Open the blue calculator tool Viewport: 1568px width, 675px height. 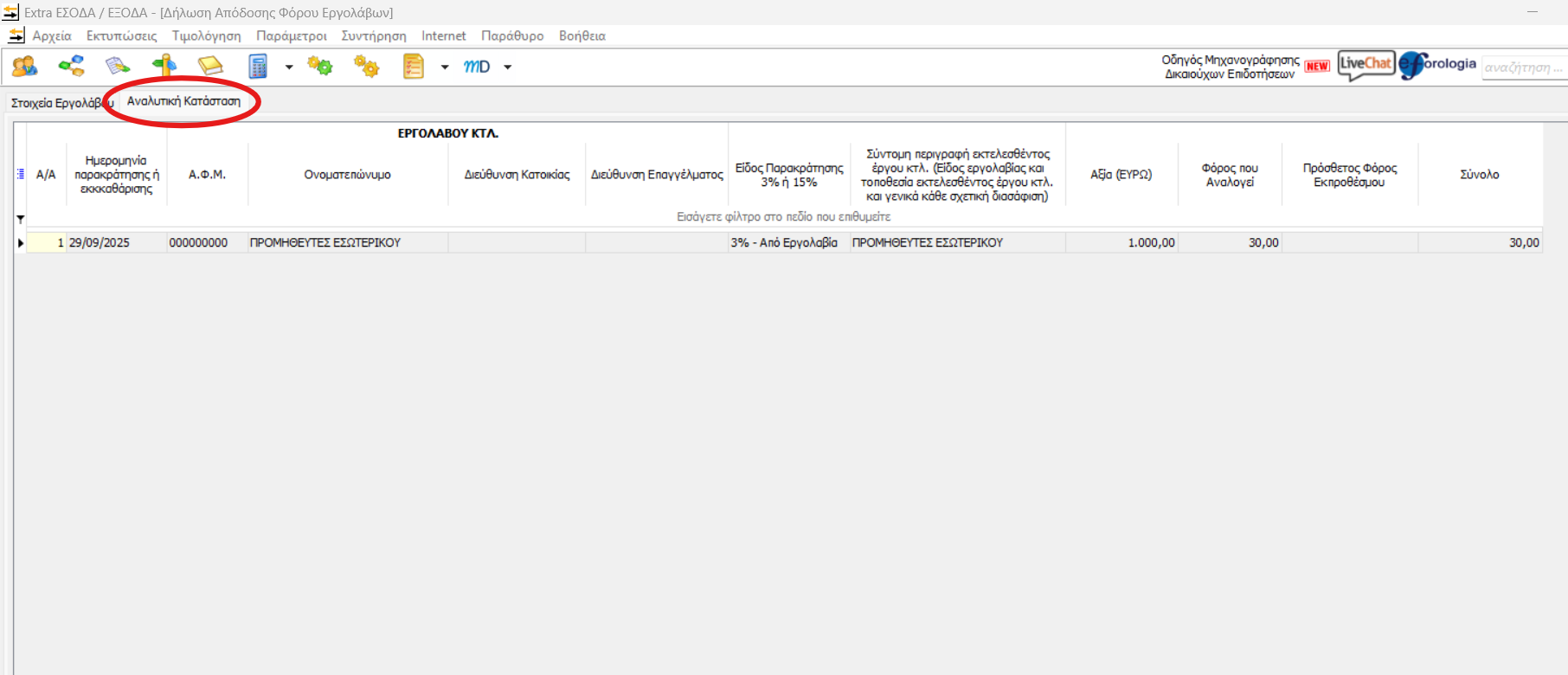pyautogui.click(x=258, y=67)
